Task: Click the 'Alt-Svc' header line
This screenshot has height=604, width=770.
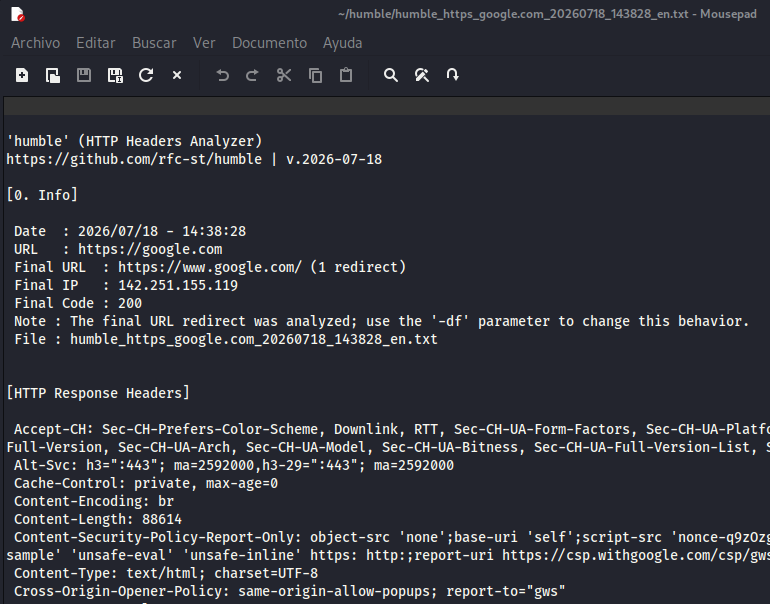Action: pos(234,465)
